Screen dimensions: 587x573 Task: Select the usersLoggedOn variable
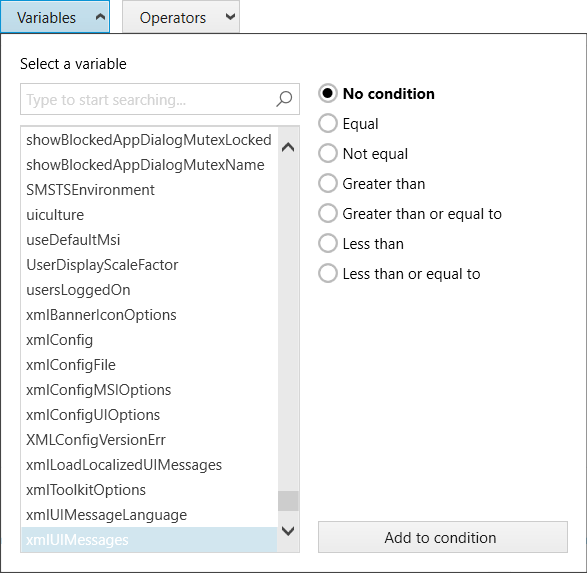[149, 290]
